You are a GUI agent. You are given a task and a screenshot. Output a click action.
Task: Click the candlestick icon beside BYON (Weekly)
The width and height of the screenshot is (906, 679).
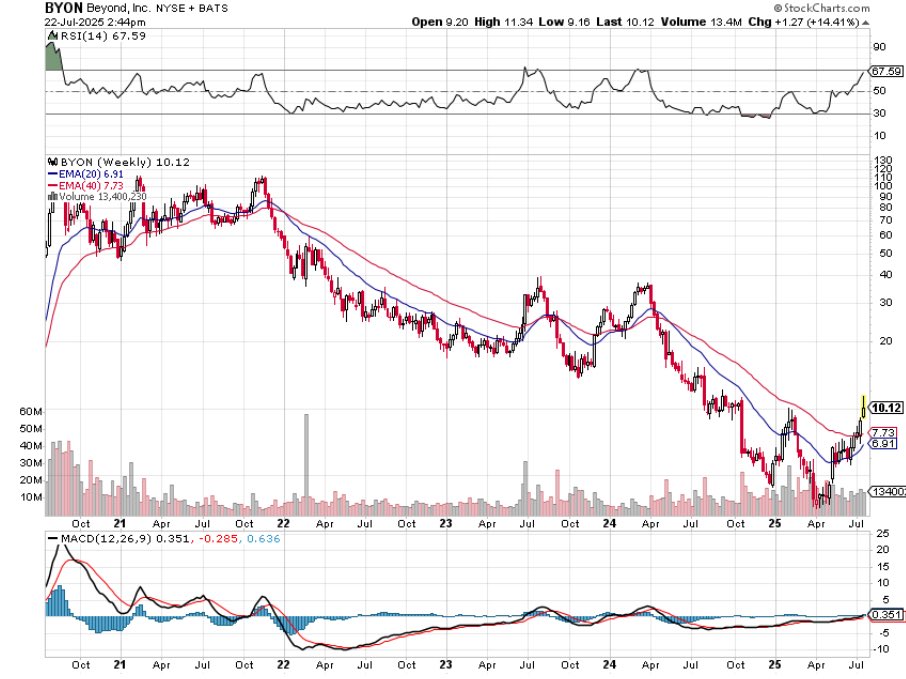[x=53, y=162]
